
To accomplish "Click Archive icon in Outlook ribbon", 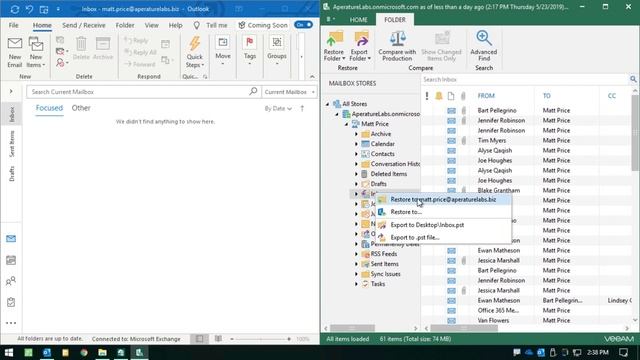I will 103,48.
